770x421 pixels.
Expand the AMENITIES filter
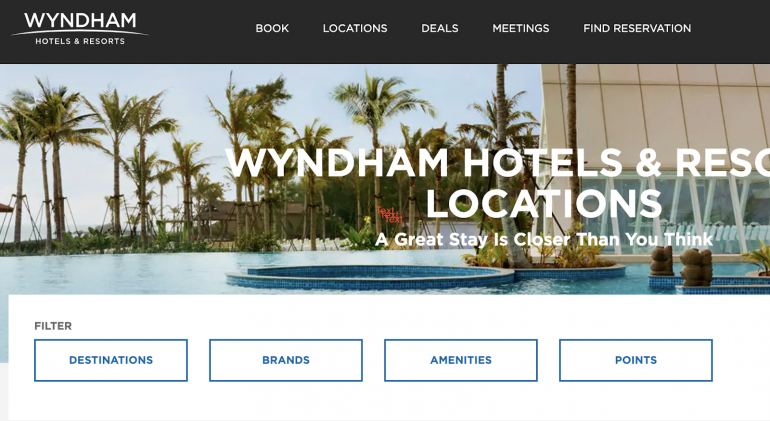point(461,360)
